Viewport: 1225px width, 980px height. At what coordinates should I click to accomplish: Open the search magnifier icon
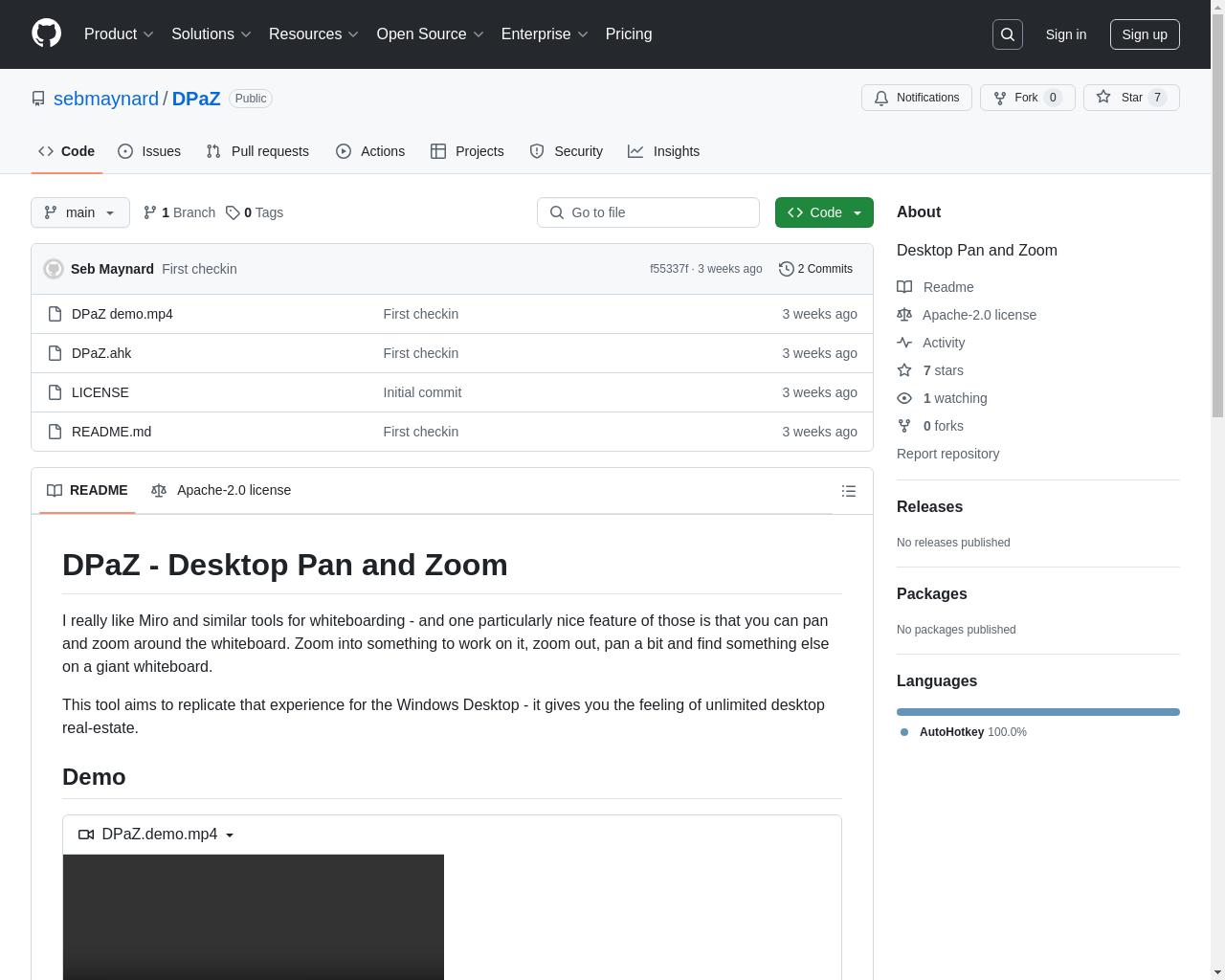click(x=1008, y=34)
